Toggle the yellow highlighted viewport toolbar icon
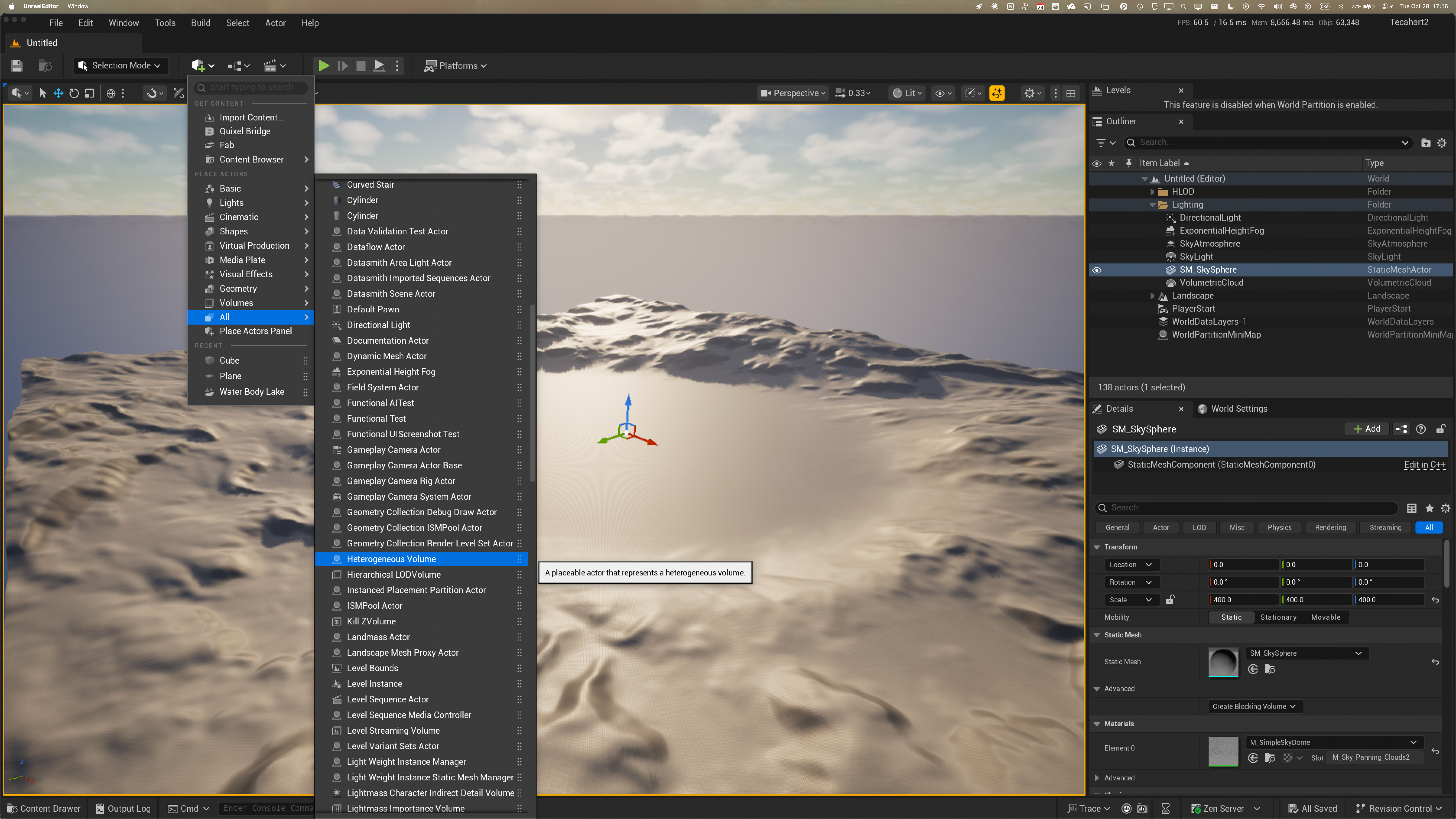 click(997, 93)
